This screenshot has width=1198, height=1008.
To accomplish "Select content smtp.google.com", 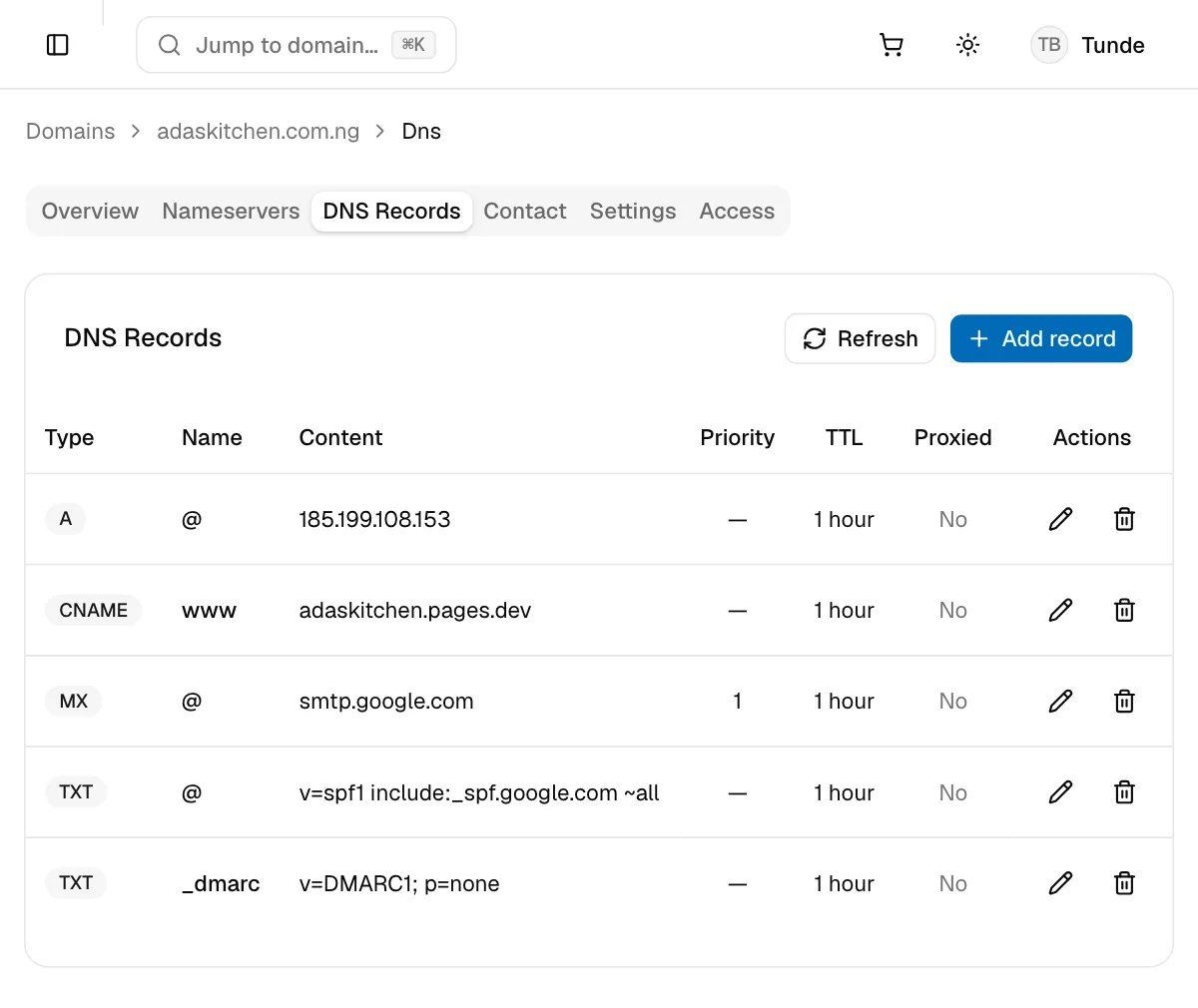I will click(386, 701).
